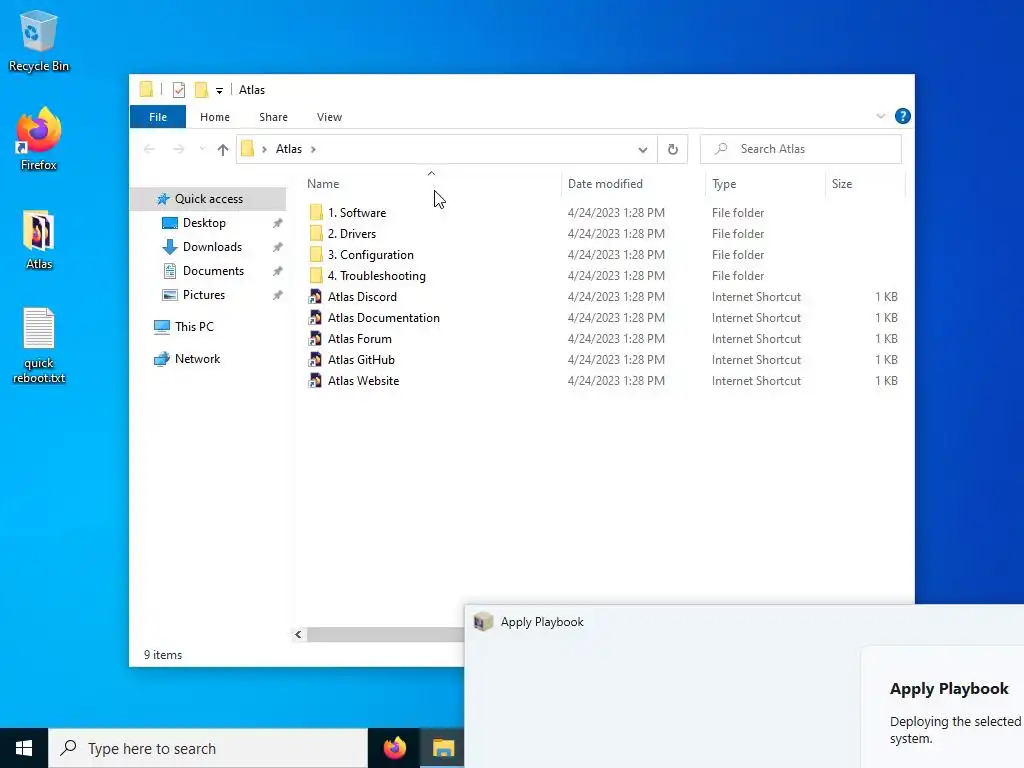Select the '3. Configuration' folder icon
Image resolution: width=1024 pixels, height=768 pixels.
(x=316, y=255)
